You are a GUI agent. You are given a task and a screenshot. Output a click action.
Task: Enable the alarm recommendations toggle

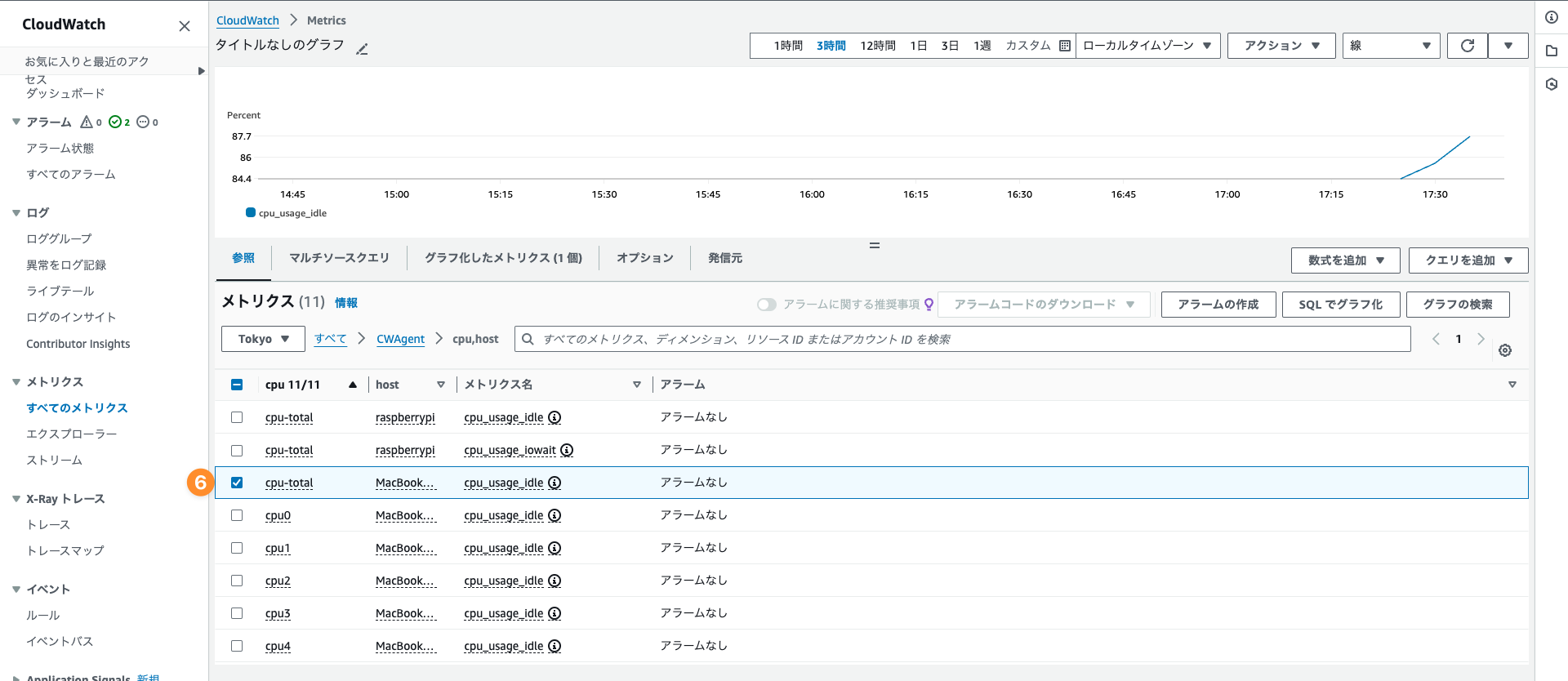tap(766, 305)
